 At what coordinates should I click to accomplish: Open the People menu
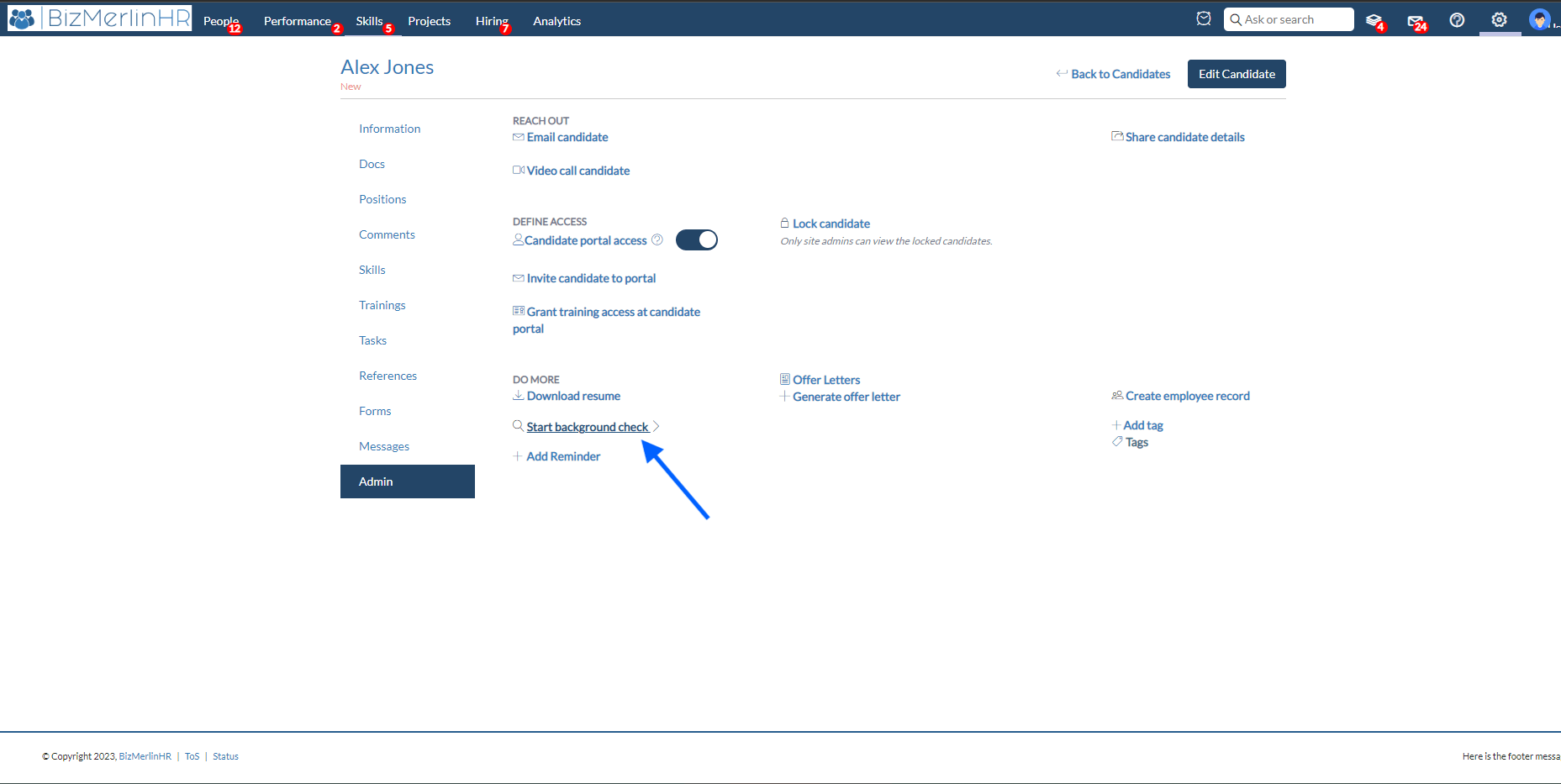point(221,21)
